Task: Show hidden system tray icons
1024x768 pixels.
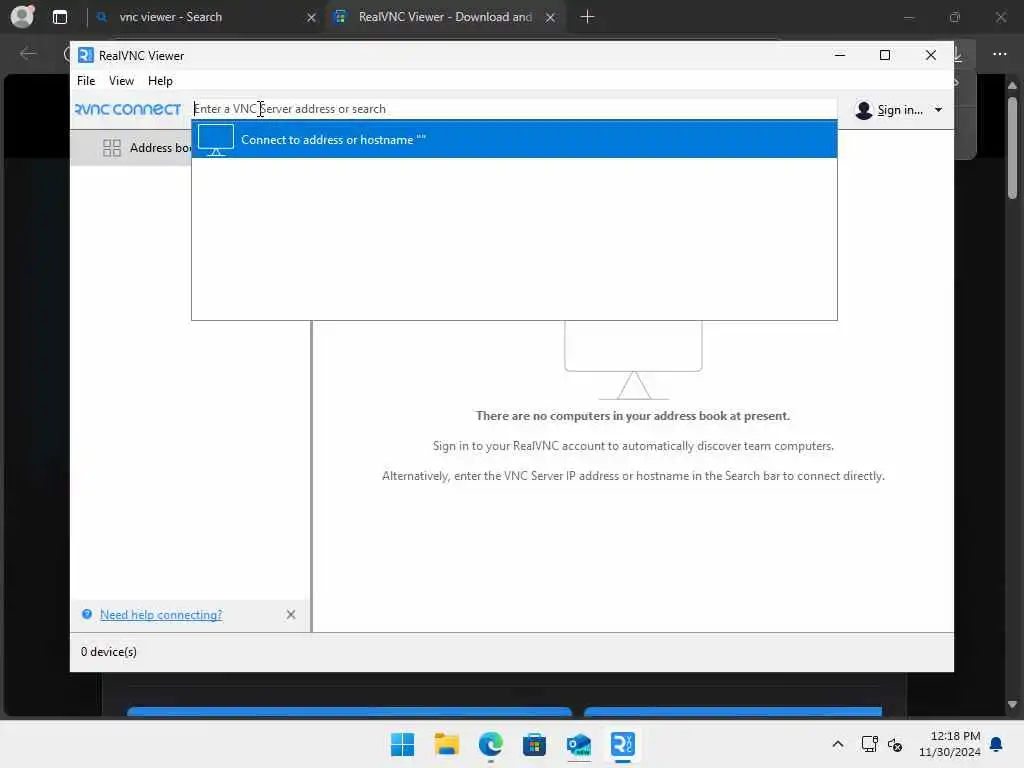Action: [x=838, y=744]
